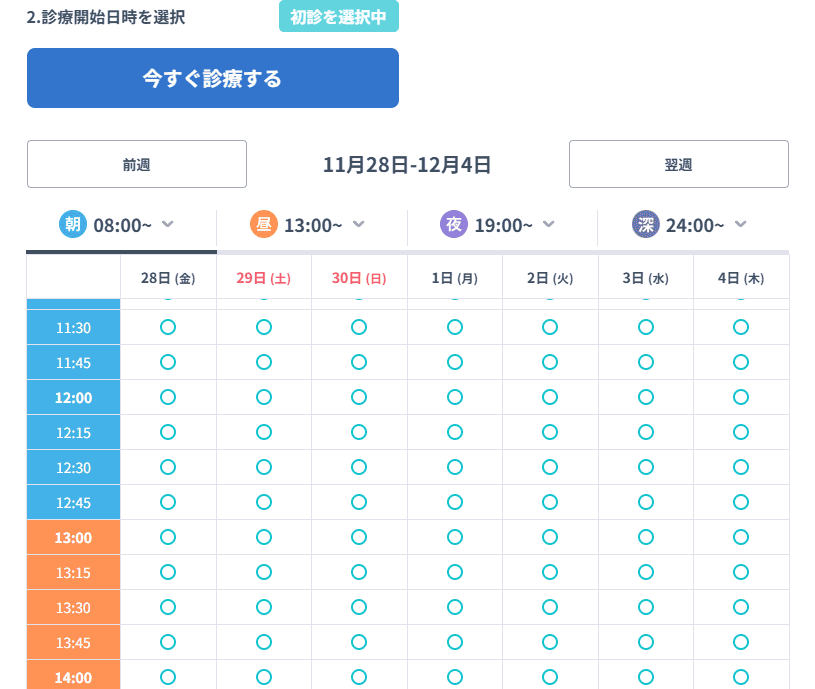Expand the 08:00~ morning chevron
The height and width of the screenshot is (689, 815).
tap(168, 224)
